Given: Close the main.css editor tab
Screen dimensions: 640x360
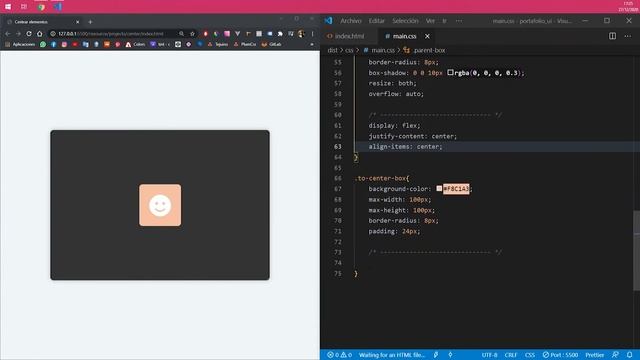Looking at the screenshot, I should click(x=427, y=36).
